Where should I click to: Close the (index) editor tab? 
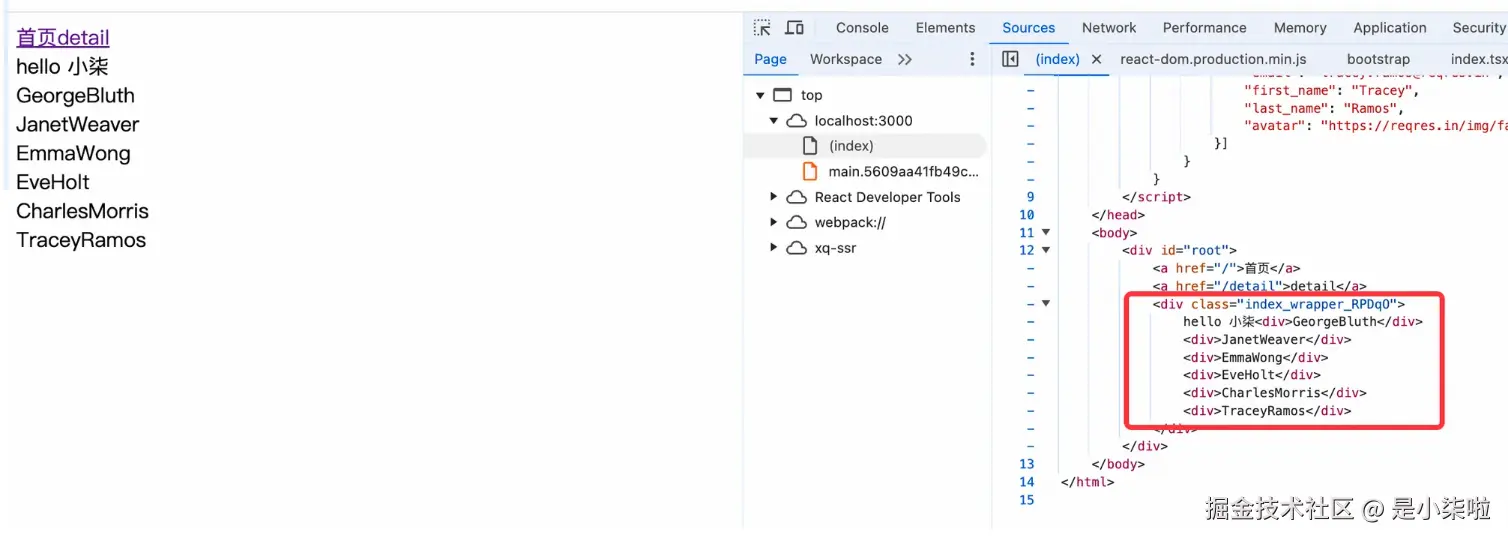pyautogui.click(x=1096, y=59)
